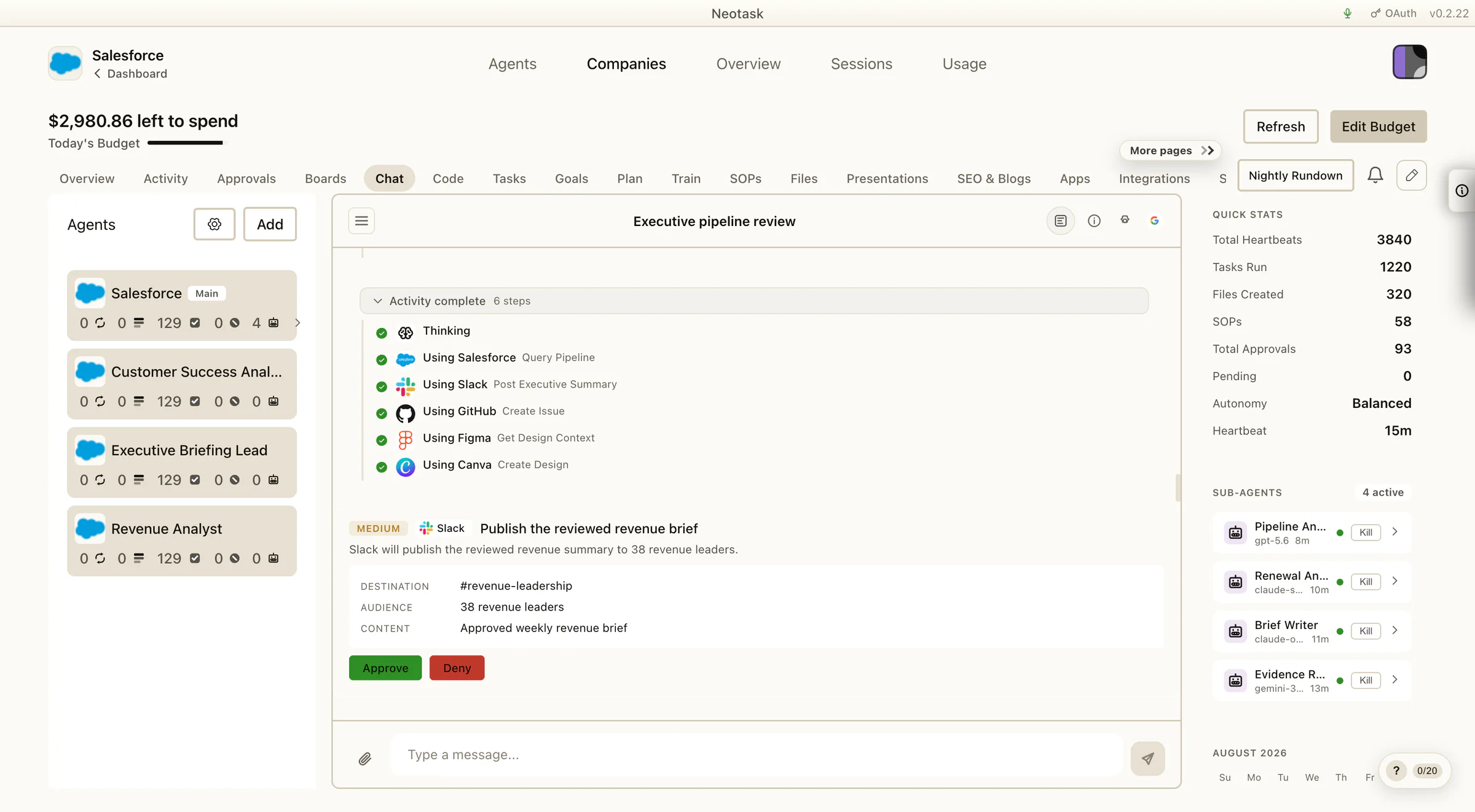
Task: Go back to Dashboard via chevron link
Action: point(130,74)
